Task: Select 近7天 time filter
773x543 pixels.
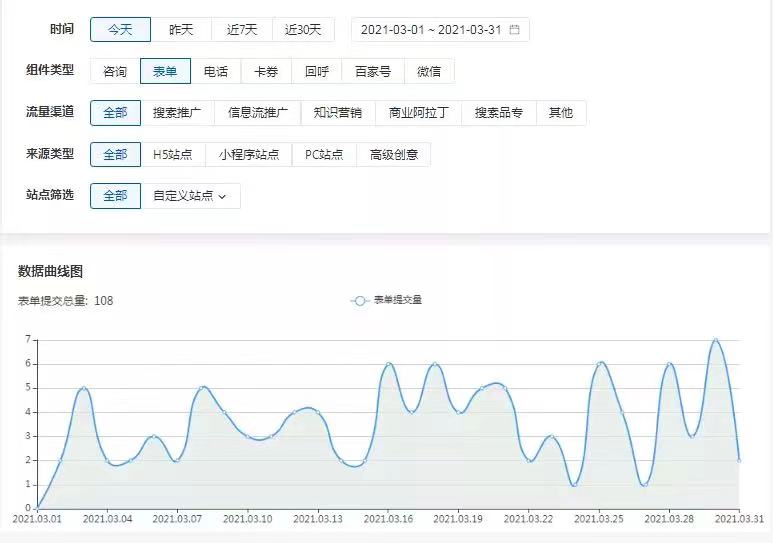Action: tap(242, 30)
